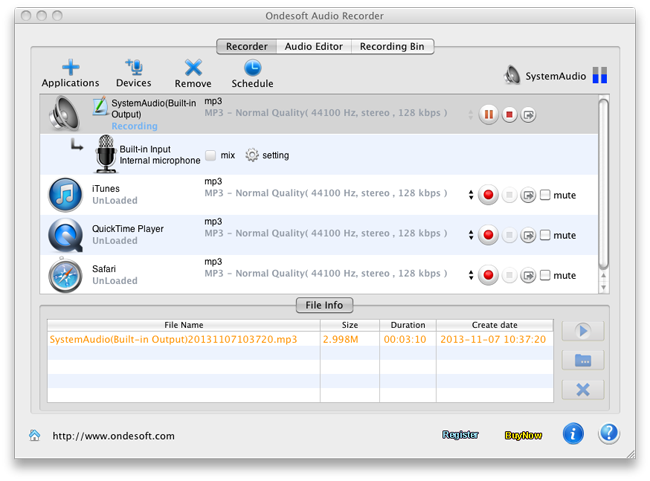Enable the mix checkbox for microphone
This screenshot has width=650, height=481.
click(211, 155)
